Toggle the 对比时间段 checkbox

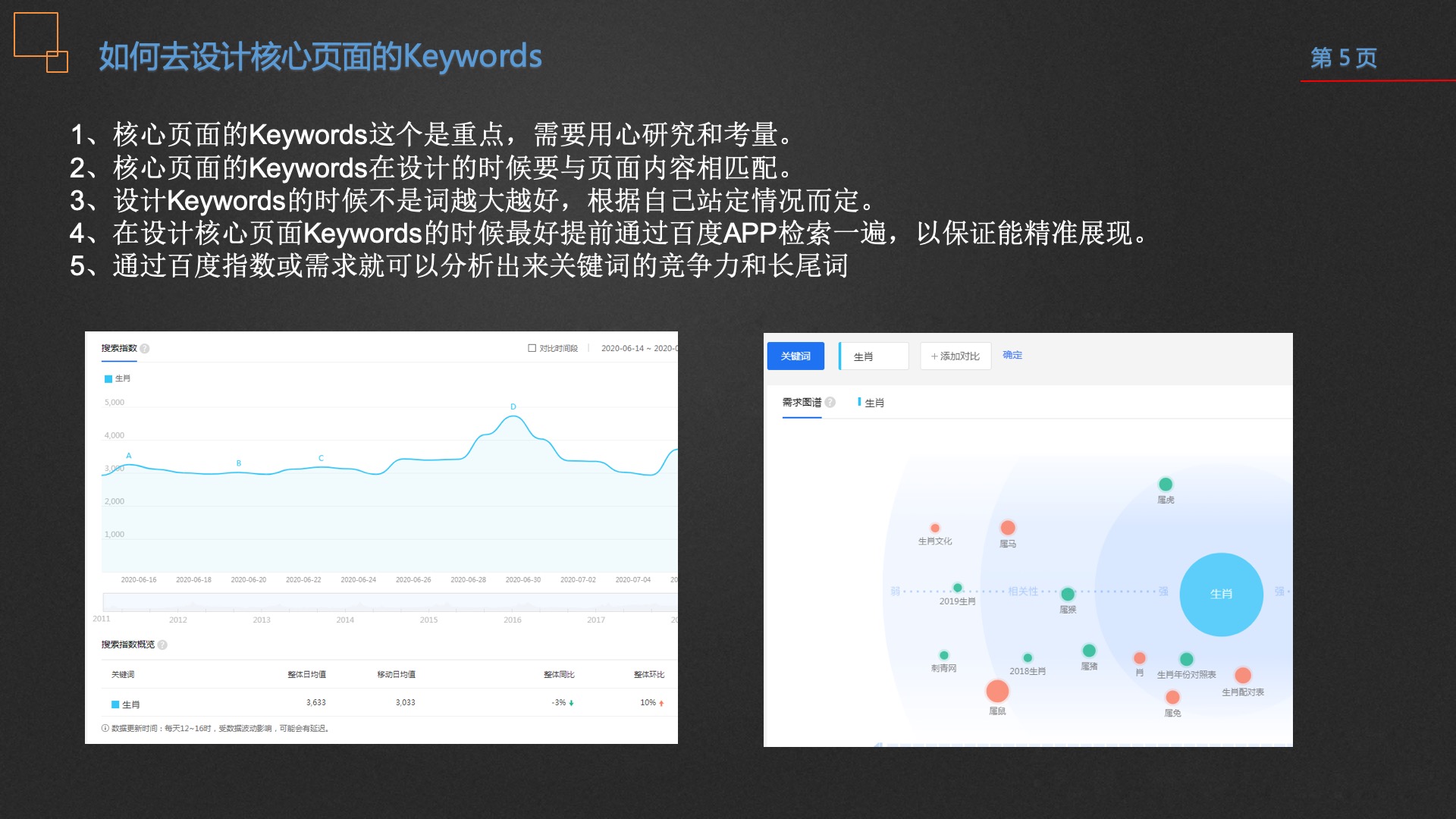pos(532,348)
